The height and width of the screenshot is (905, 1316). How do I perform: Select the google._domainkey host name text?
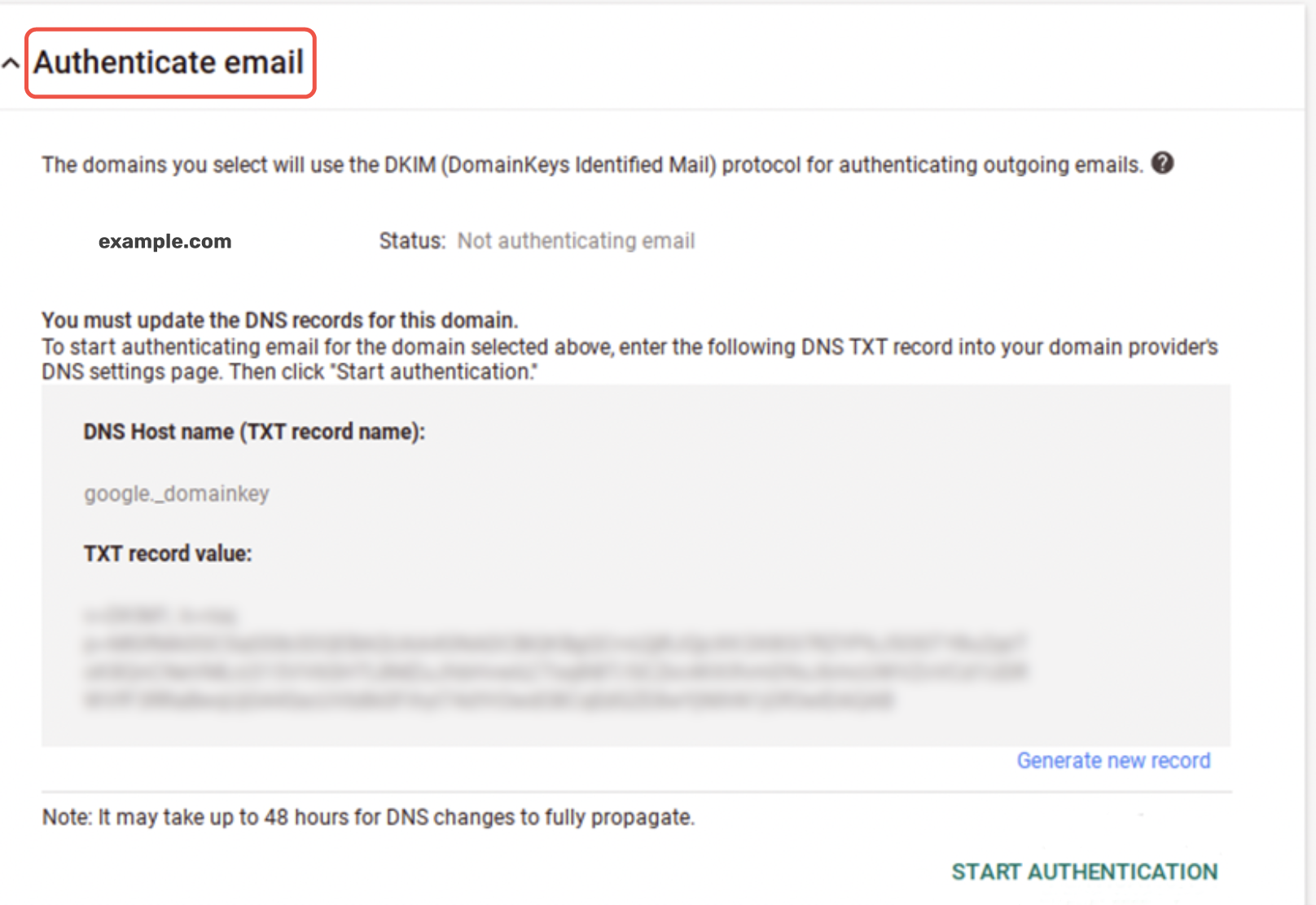[x=176, y=493]
